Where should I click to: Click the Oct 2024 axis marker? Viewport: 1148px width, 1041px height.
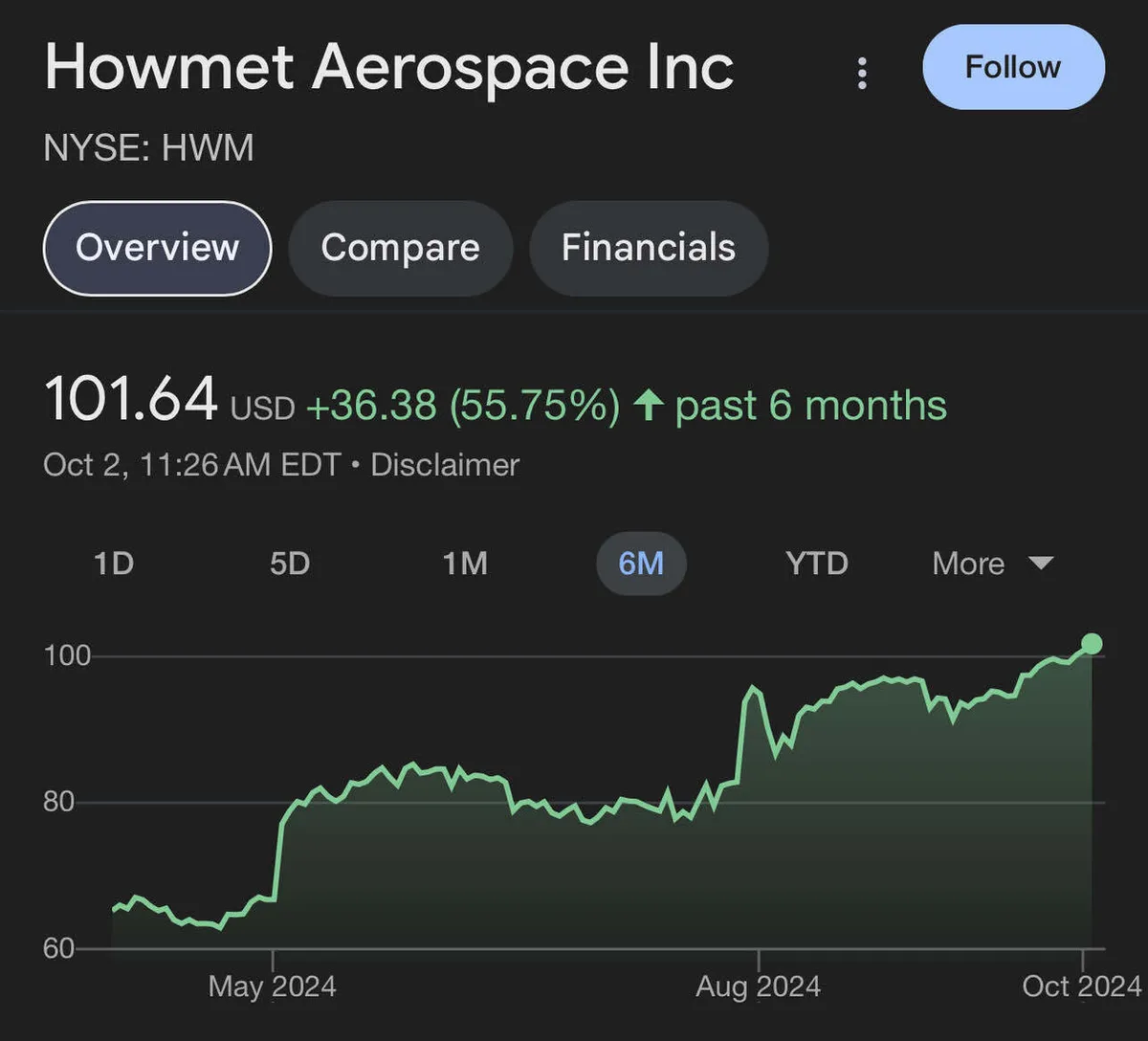coord(1081,986)
